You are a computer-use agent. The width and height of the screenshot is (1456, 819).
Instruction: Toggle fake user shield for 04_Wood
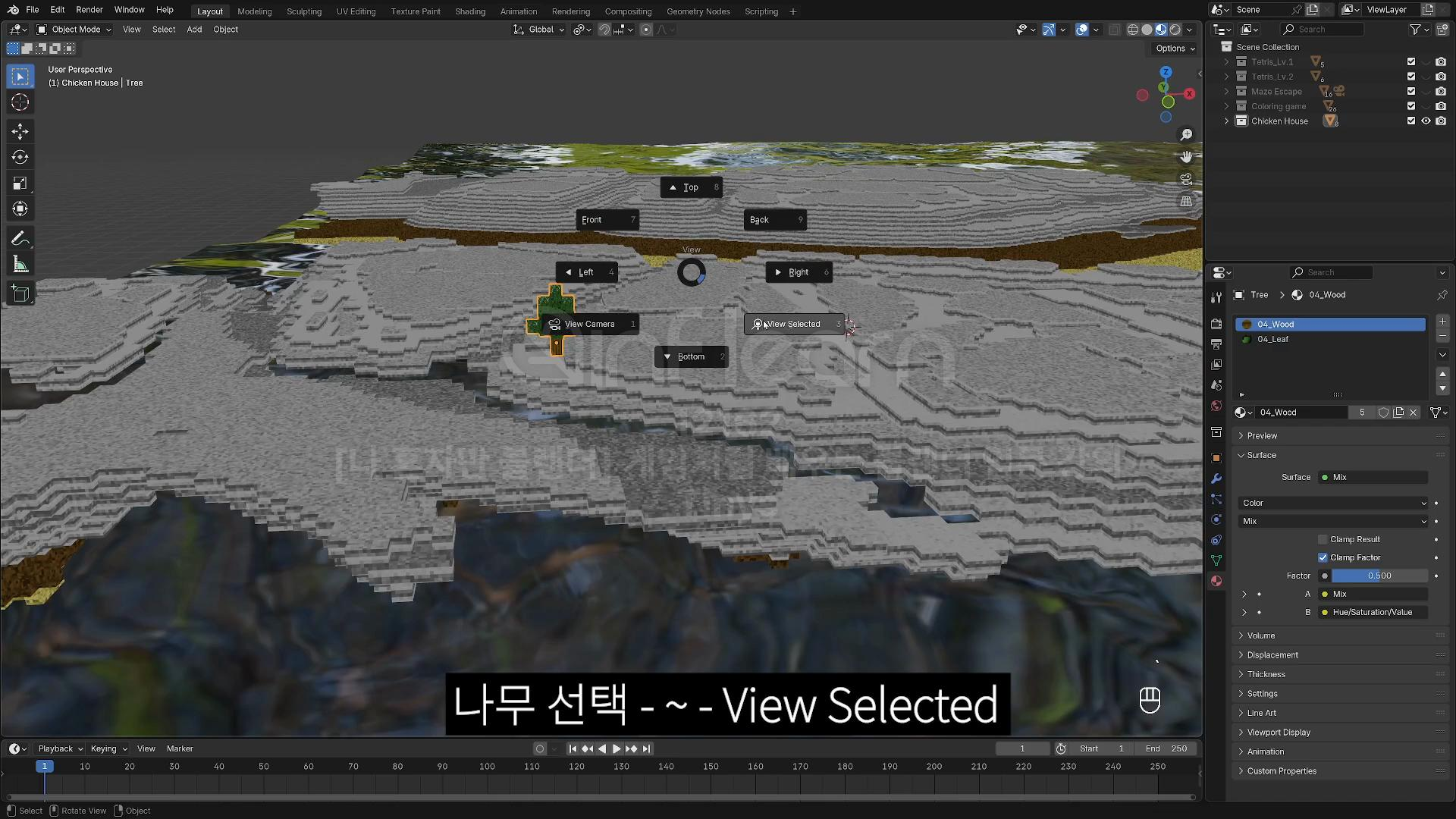(x=1383, y=413)
